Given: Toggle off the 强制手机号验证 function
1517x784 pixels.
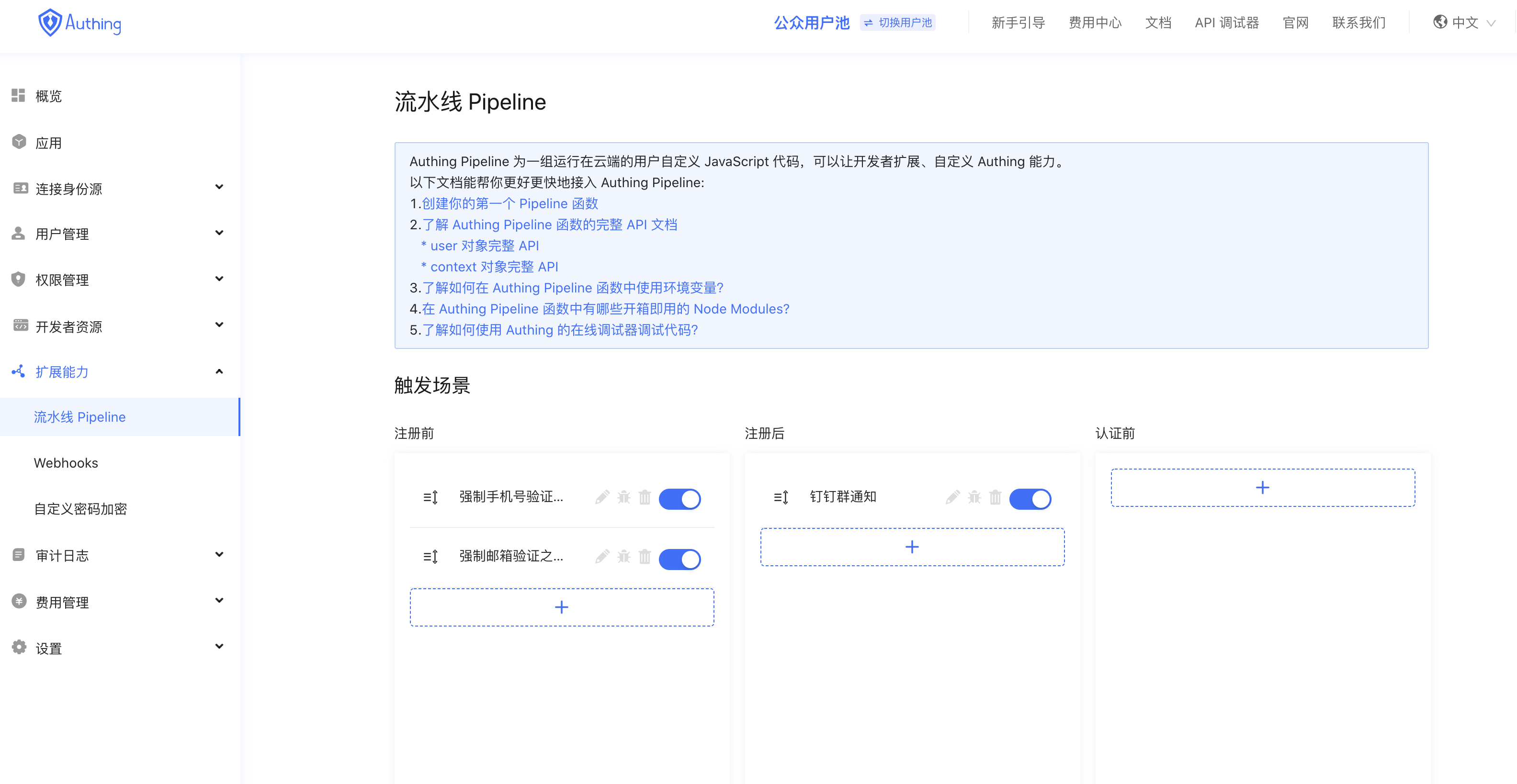Looking at the screenshot, I should (x=680, y=499).
